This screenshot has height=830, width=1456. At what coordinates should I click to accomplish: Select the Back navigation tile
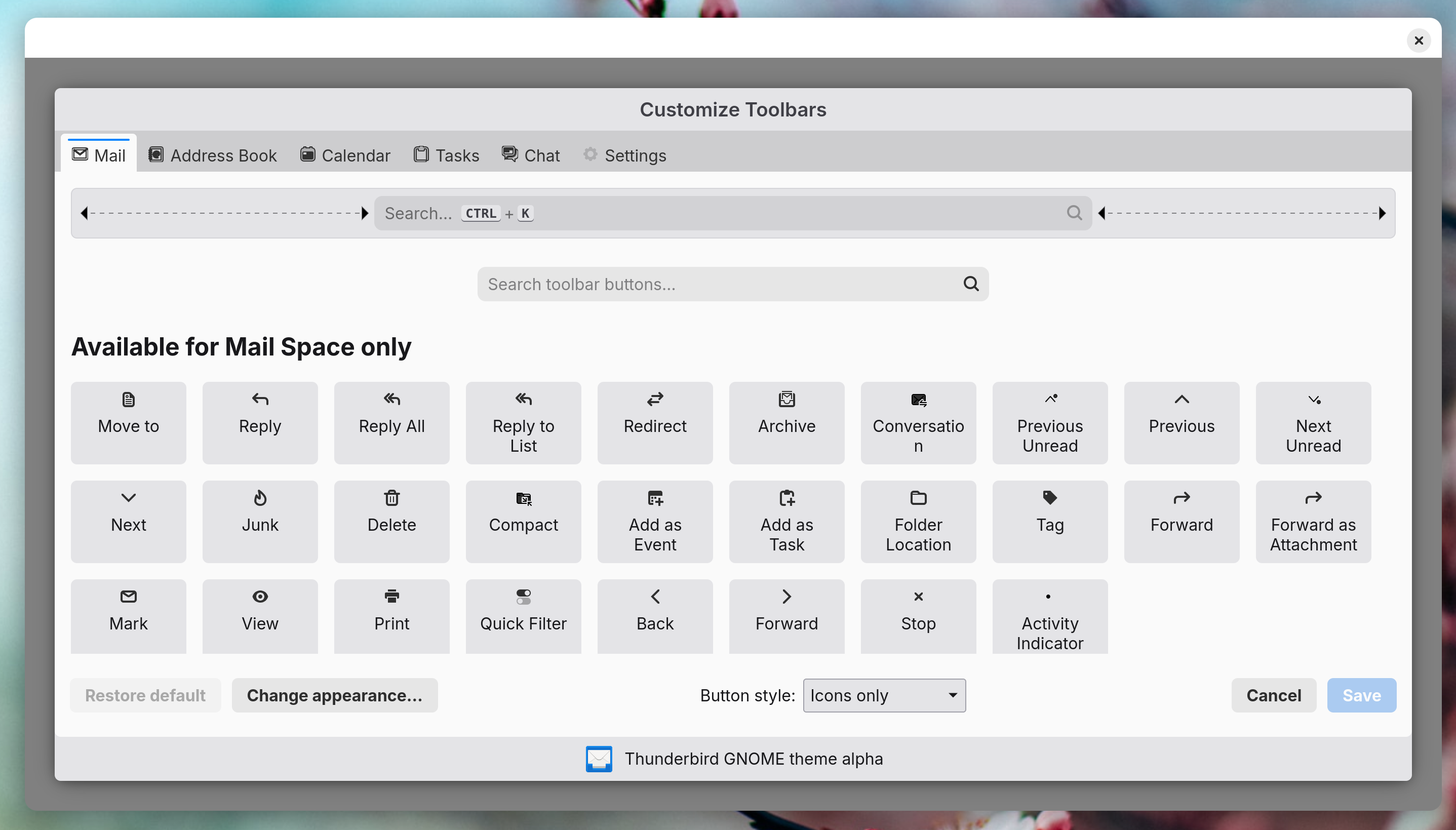655,616
